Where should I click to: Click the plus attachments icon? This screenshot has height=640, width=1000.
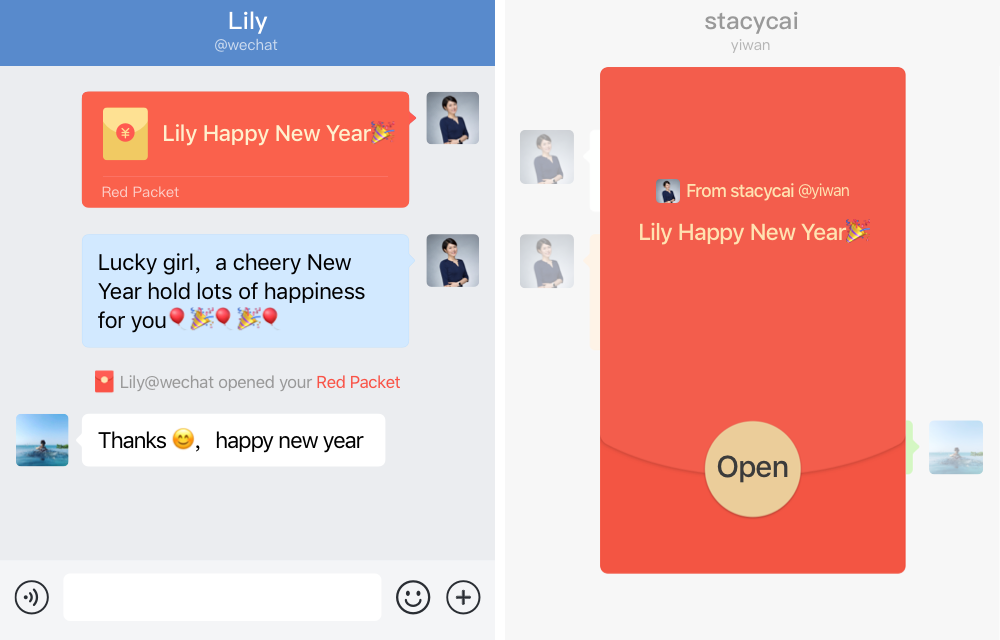click(x=463, y=597)
